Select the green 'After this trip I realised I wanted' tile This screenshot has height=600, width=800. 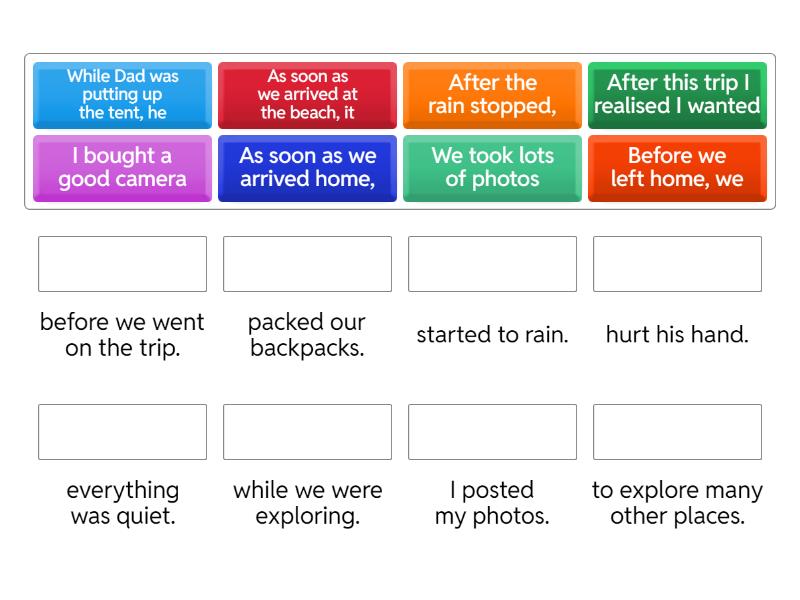[x=677, y=95]
